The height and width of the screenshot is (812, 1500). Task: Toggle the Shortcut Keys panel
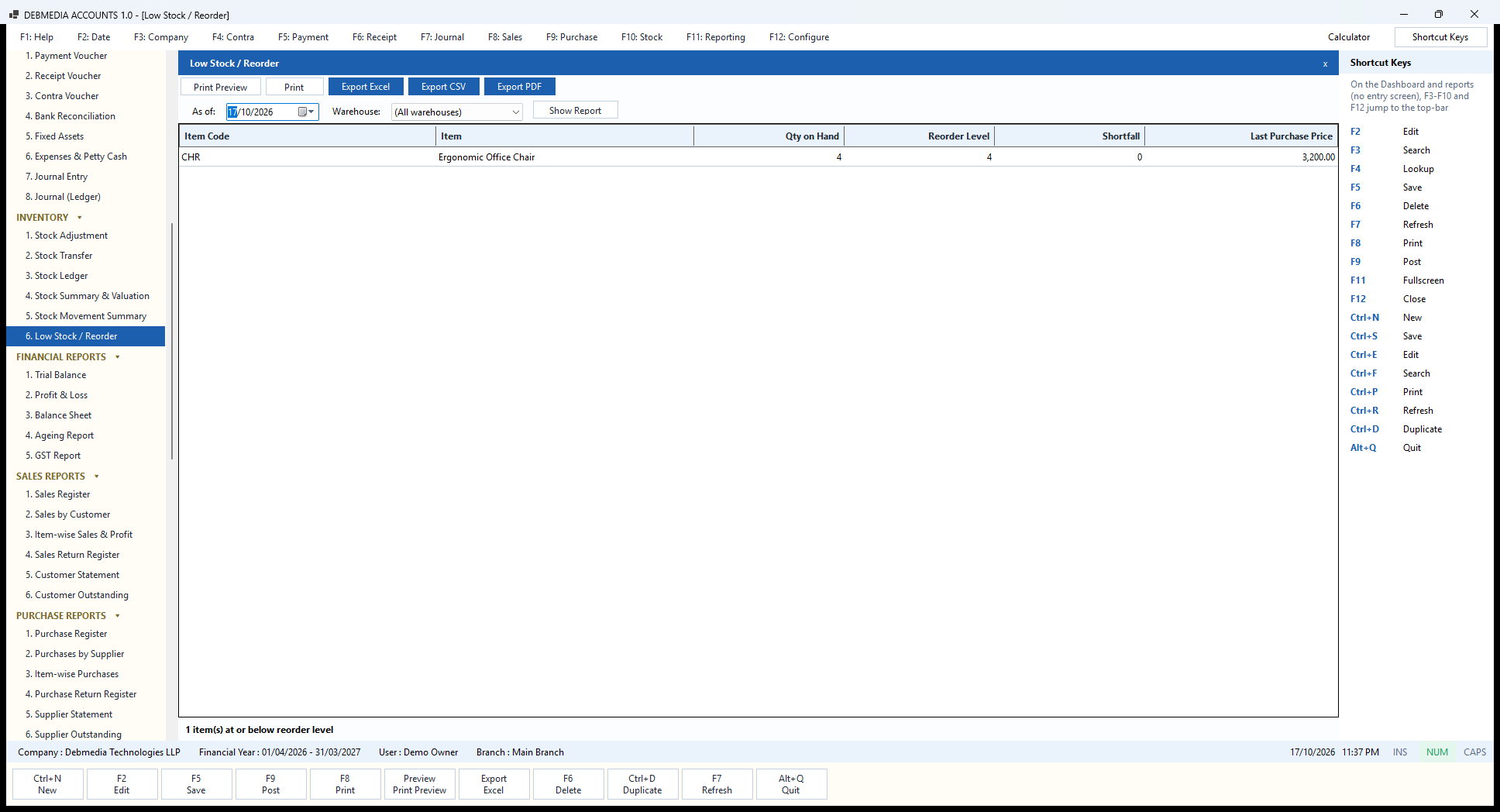click(x=1440, y=37)
